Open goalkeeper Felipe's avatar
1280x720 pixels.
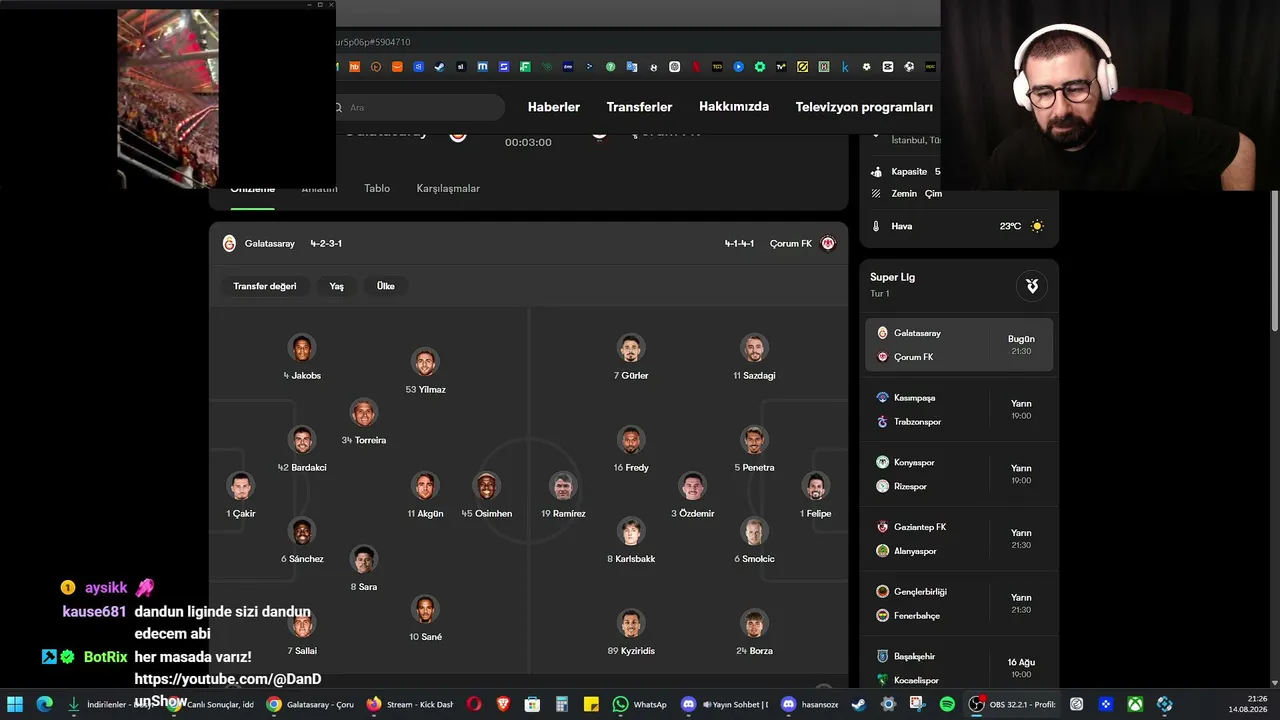pos(816,486)
